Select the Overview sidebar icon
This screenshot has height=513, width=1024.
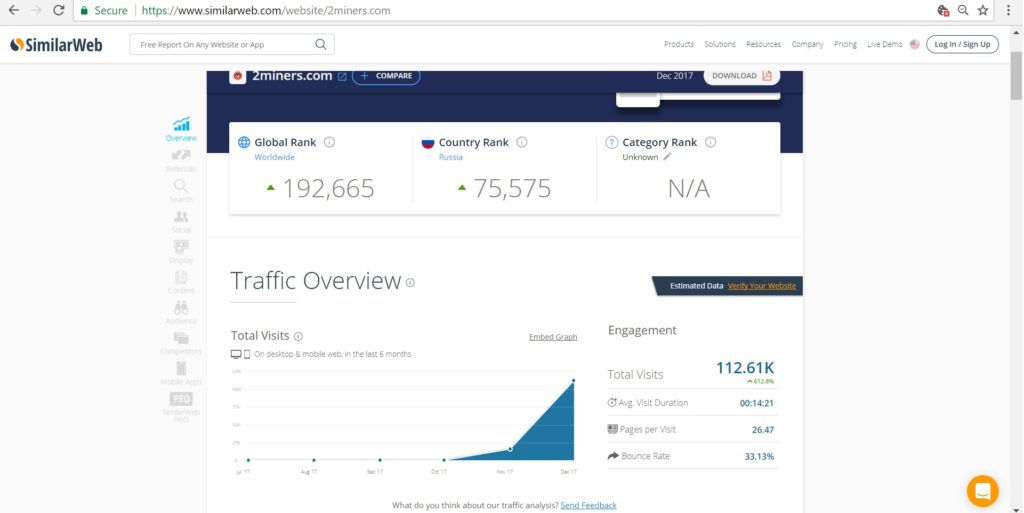[x=181, y=129]
